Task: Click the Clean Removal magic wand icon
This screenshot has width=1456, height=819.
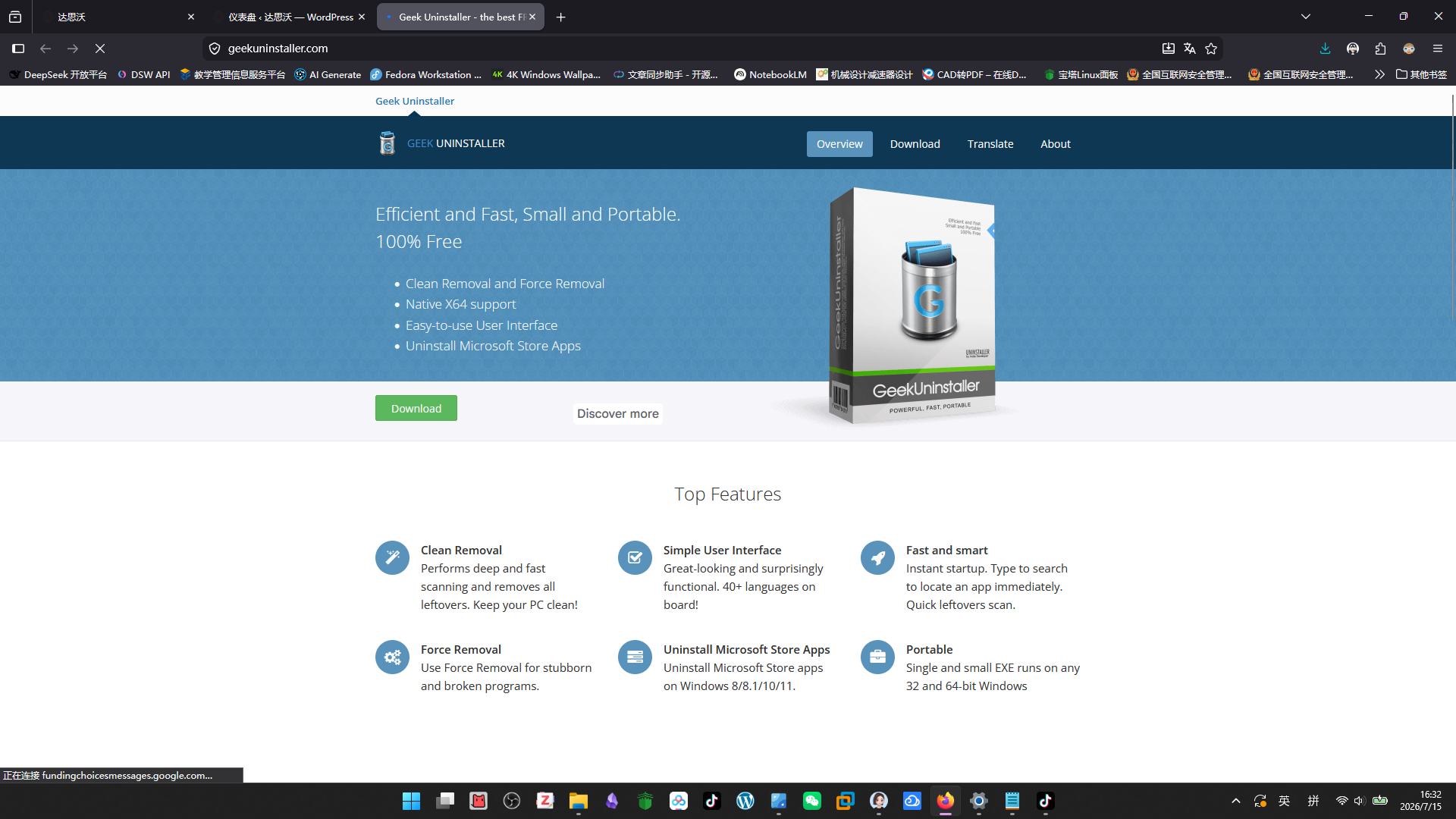Action: pyautogui.click(x=392, y=558)
